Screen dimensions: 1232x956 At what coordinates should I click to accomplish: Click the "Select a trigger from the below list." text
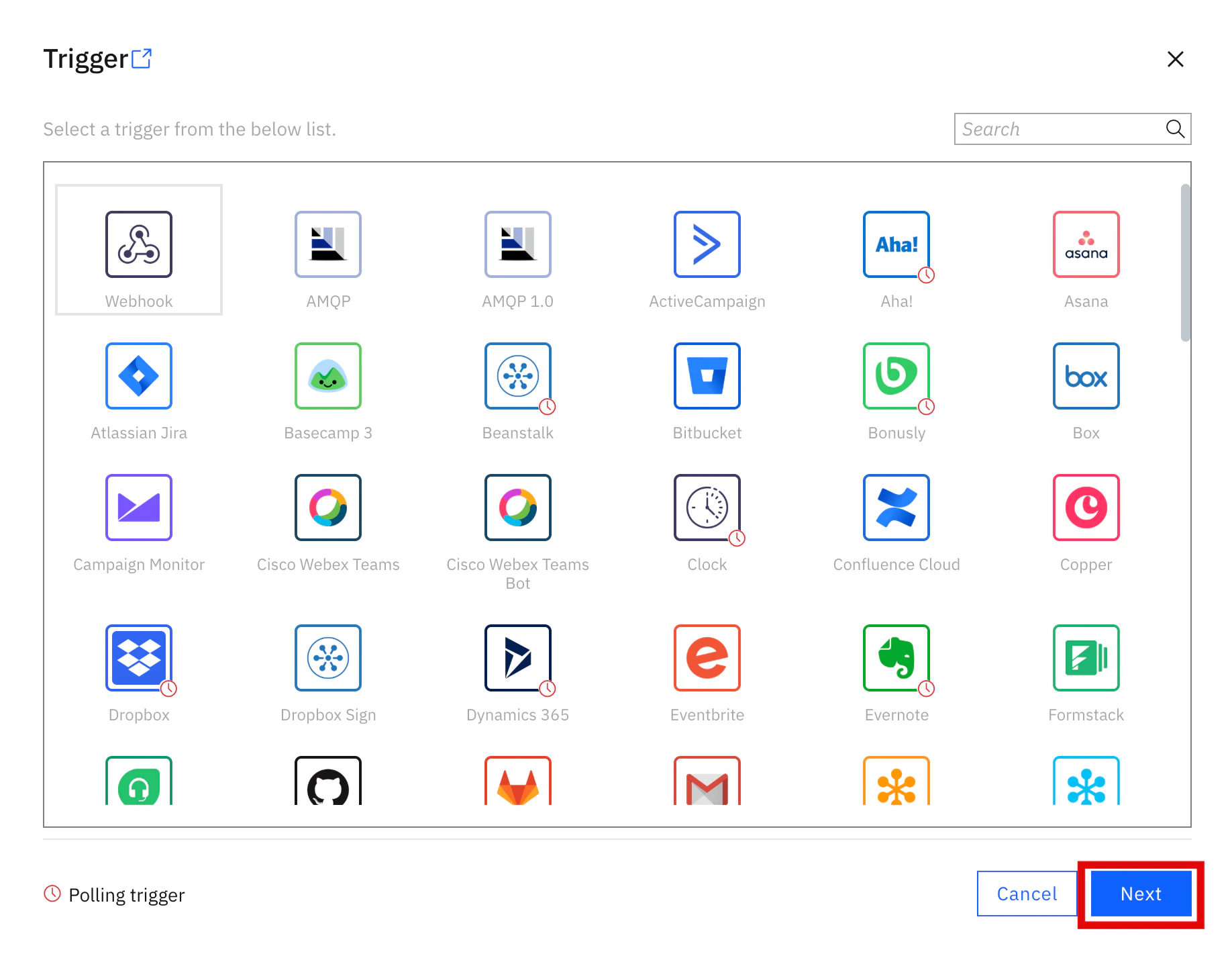click(x=190, y=129)
